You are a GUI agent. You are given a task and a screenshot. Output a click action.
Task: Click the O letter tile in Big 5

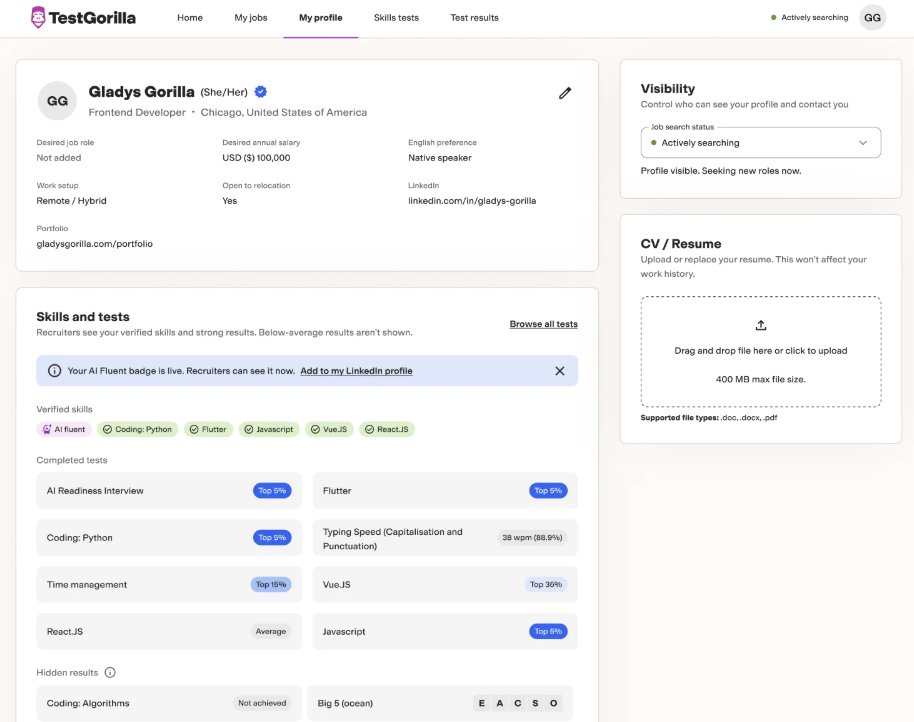pyautogui.click(x=553, y=703)
